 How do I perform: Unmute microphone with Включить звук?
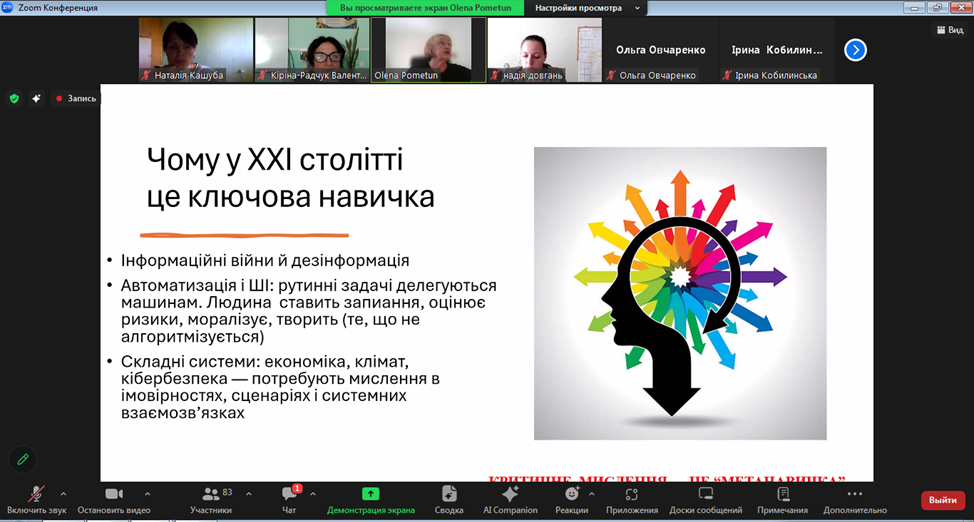tap(36, 495)
